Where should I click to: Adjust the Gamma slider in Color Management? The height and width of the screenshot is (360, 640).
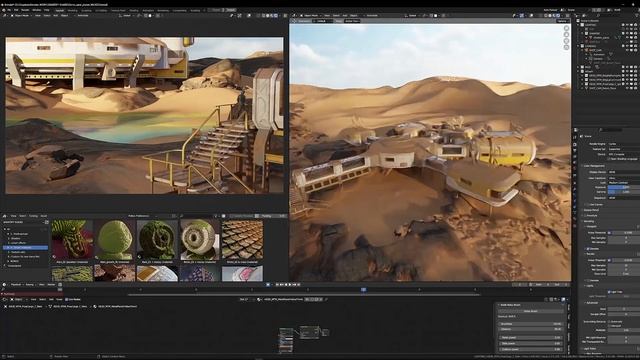point(624,192)
